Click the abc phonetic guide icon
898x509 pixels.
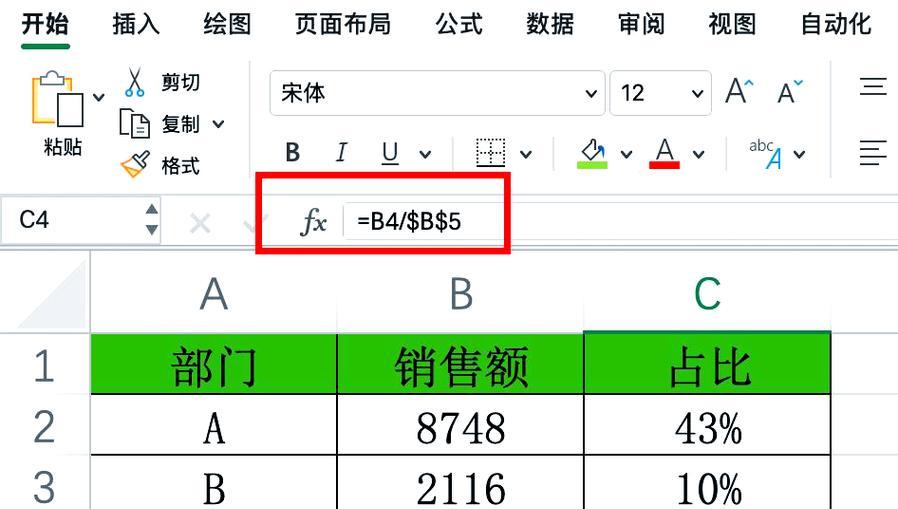click(x=766, y=153)
